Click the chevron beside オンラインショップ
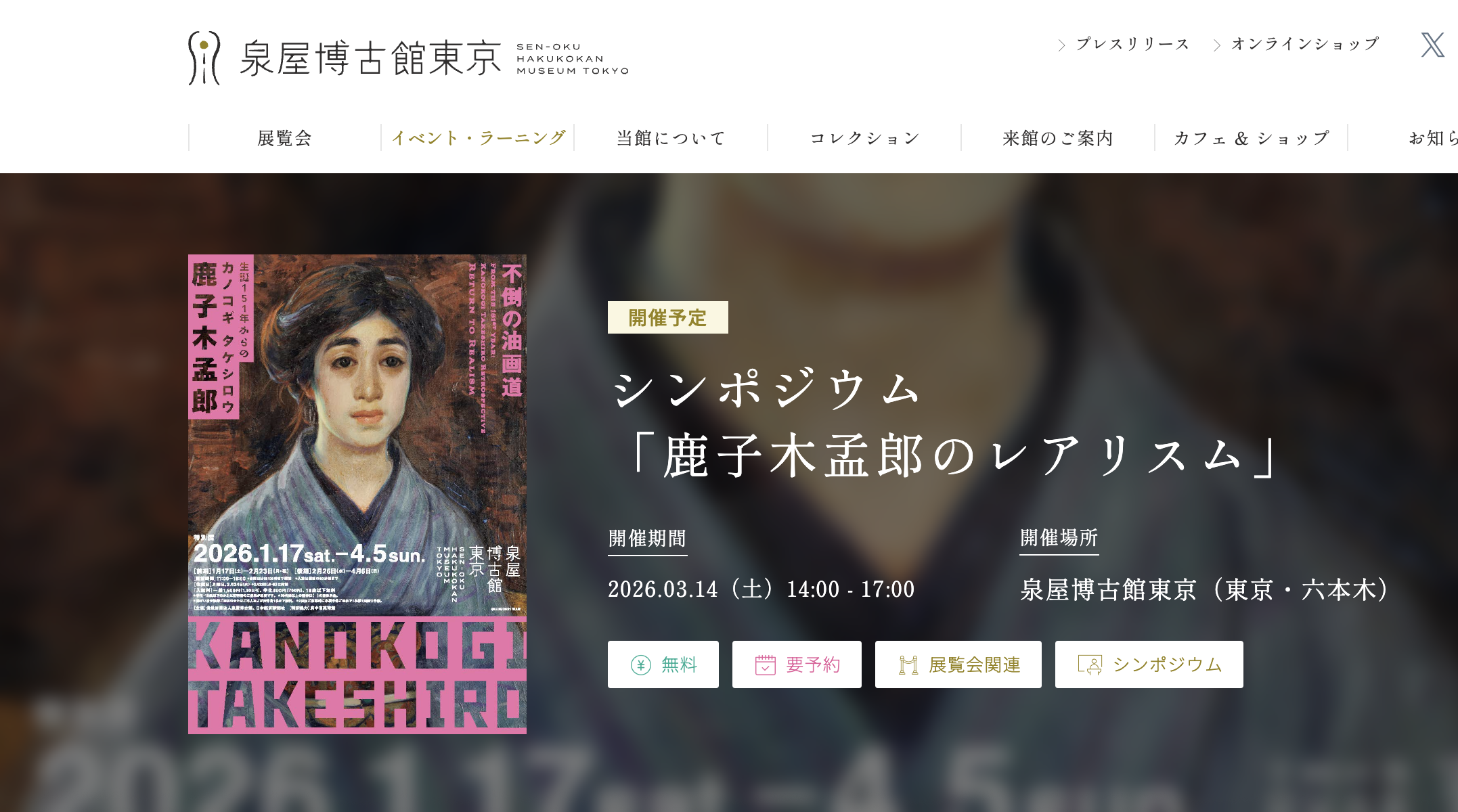This screenshot has width=1458, height=812. click(x=1216, y=45)
